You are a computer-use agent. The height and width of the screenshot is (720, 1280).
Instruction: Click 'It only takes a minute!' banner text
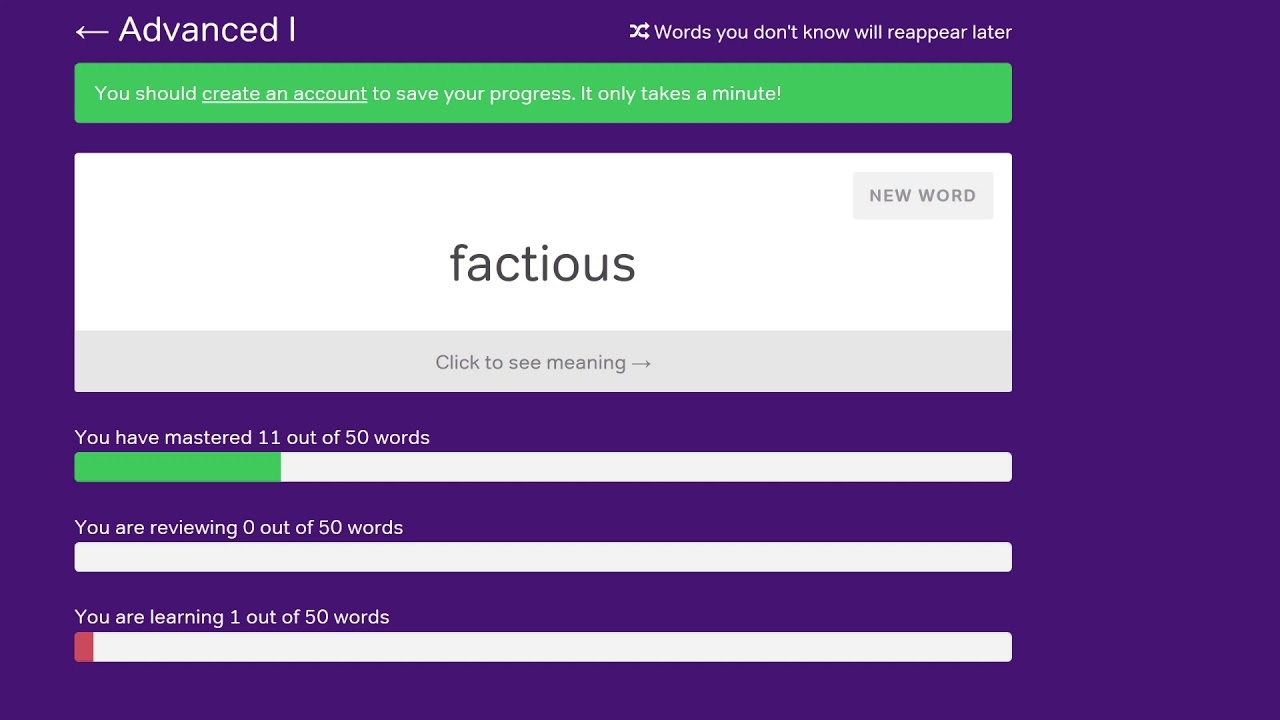coord(681,94)
